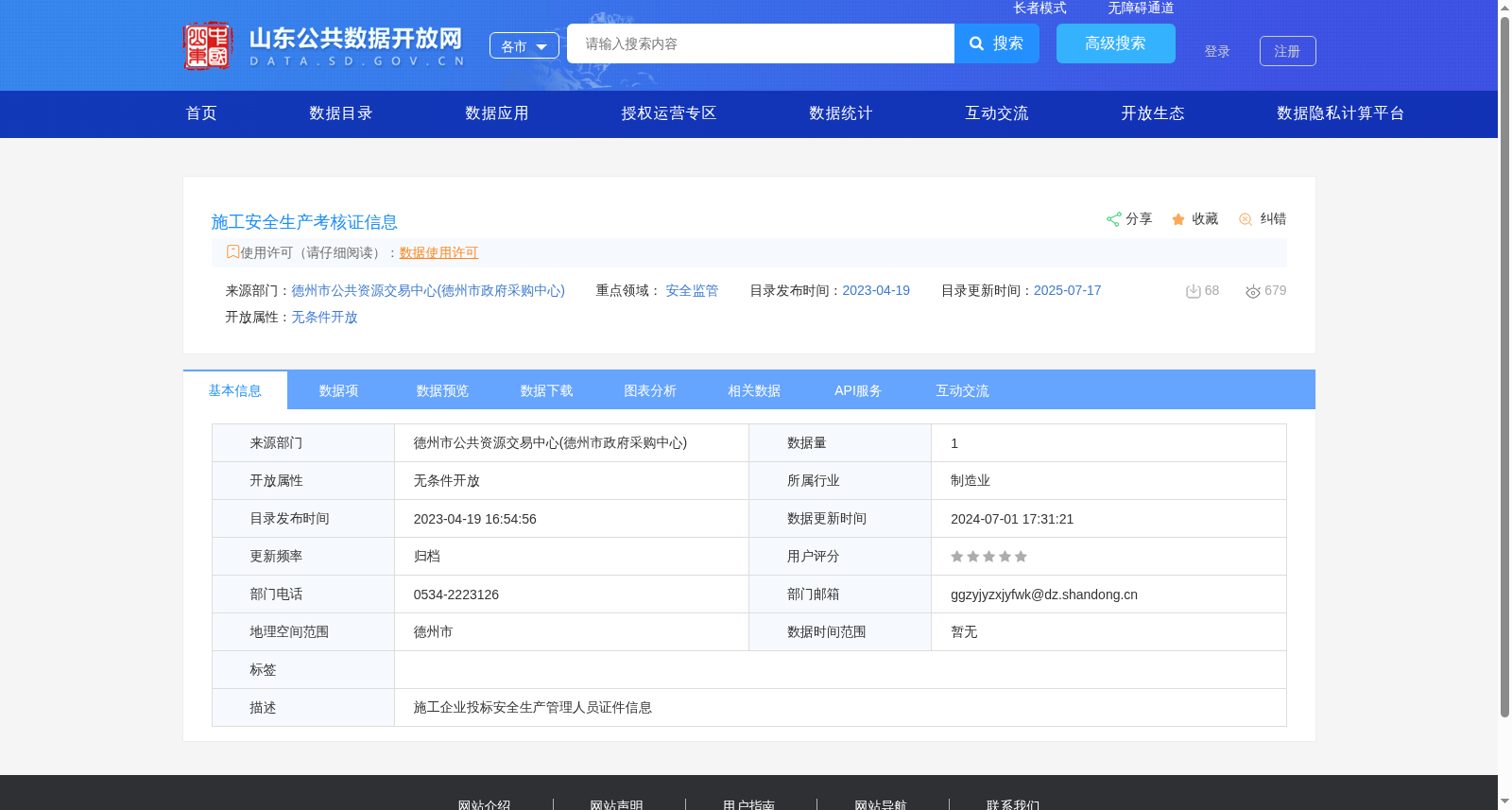Click the 登录 login link
The height and width of the screenshot is (810, 1512).
tap(1217, 51)
